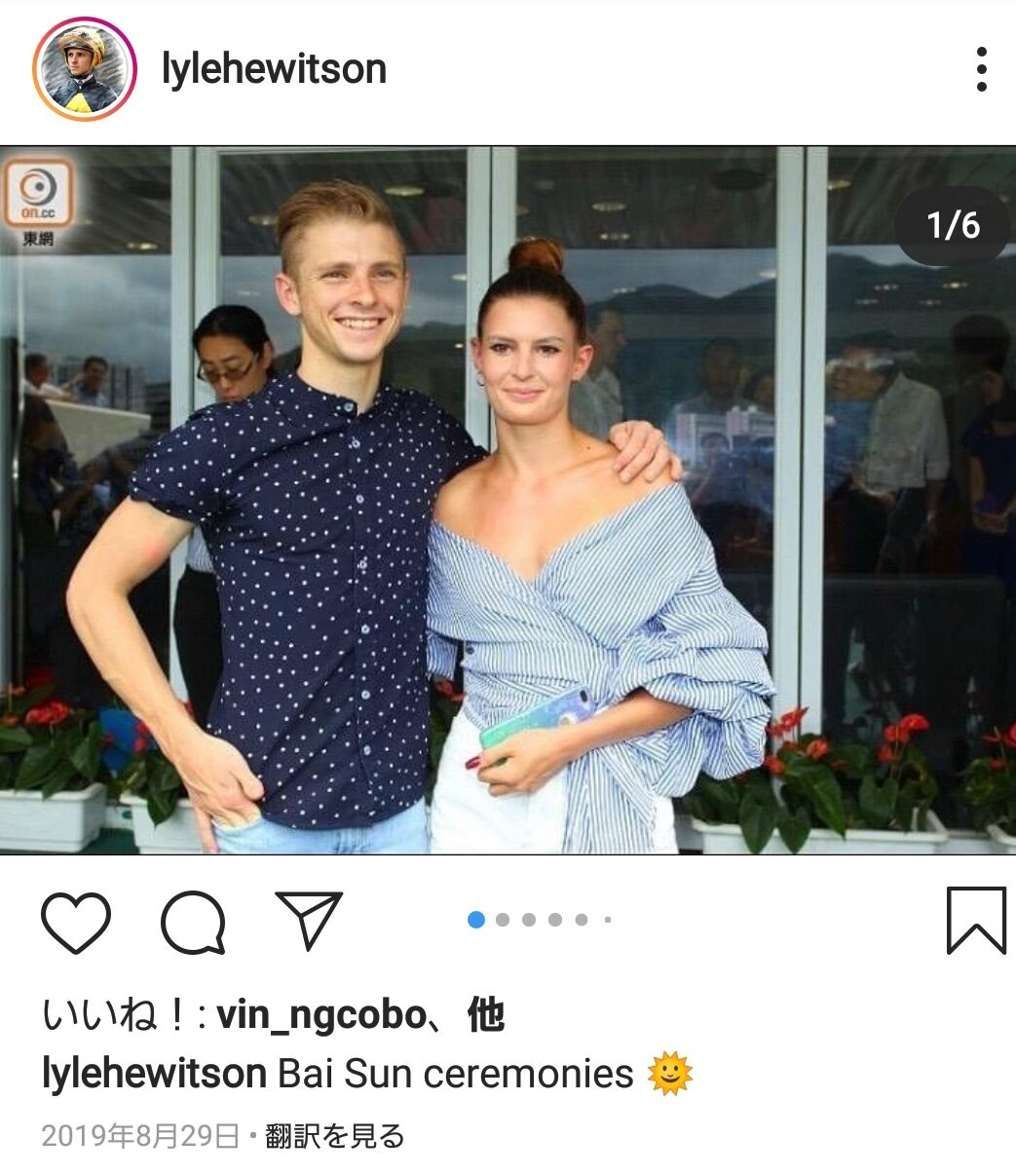Open comments with speech bubble icon

(x=193, y=921)
